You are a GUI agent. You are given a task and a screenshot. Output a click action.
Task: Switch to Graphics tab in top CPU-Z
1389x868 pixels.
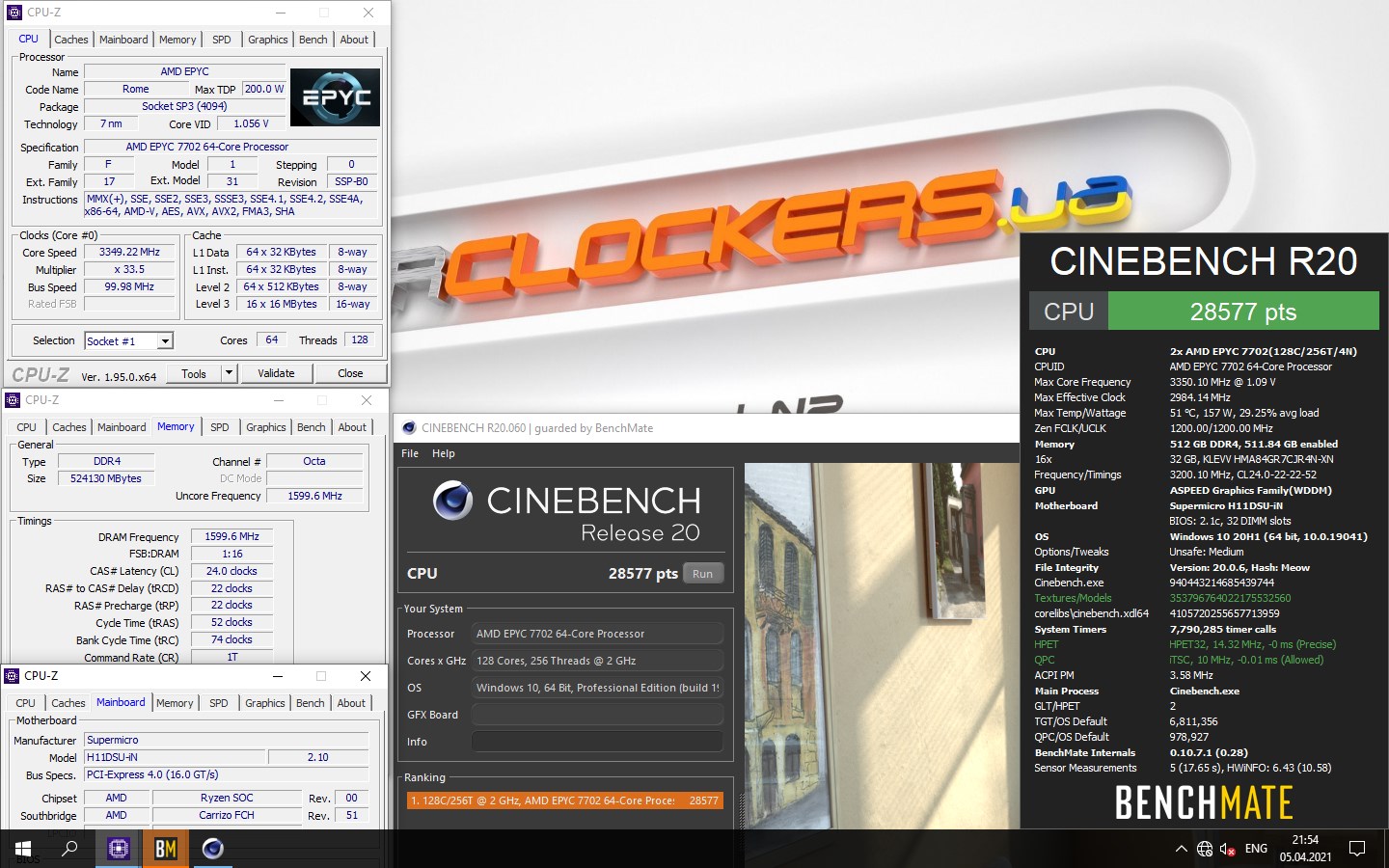tap(268, 40)
